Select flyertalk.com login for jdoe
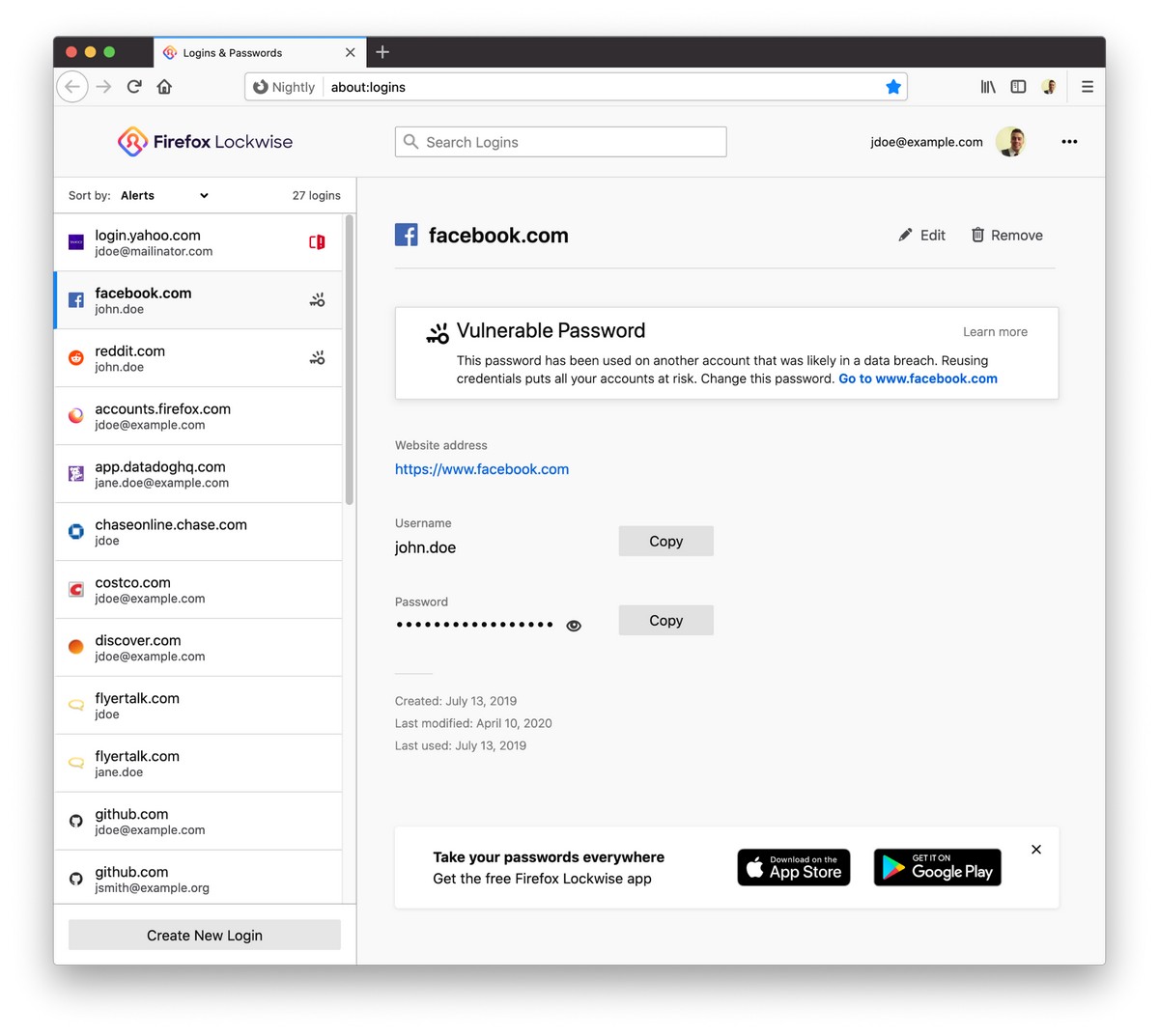The height and width of the screenshot is (1036, 1159). coord(198,706)
